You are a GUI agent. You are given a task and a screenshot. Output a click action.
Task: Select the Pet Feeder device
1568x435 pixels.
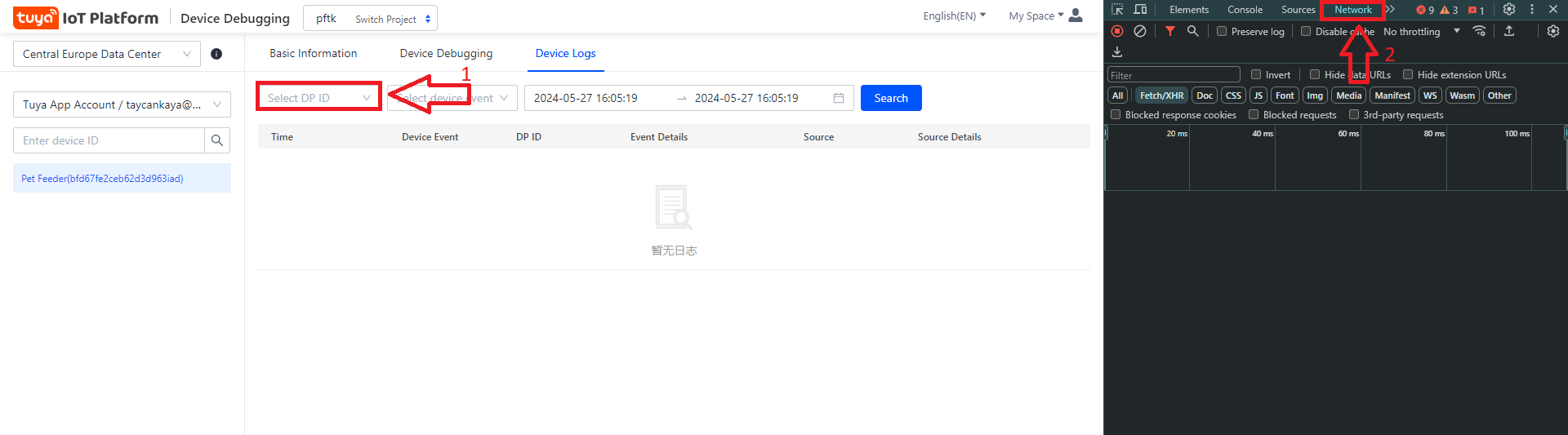pyautogui.click(x=102, y=179)
